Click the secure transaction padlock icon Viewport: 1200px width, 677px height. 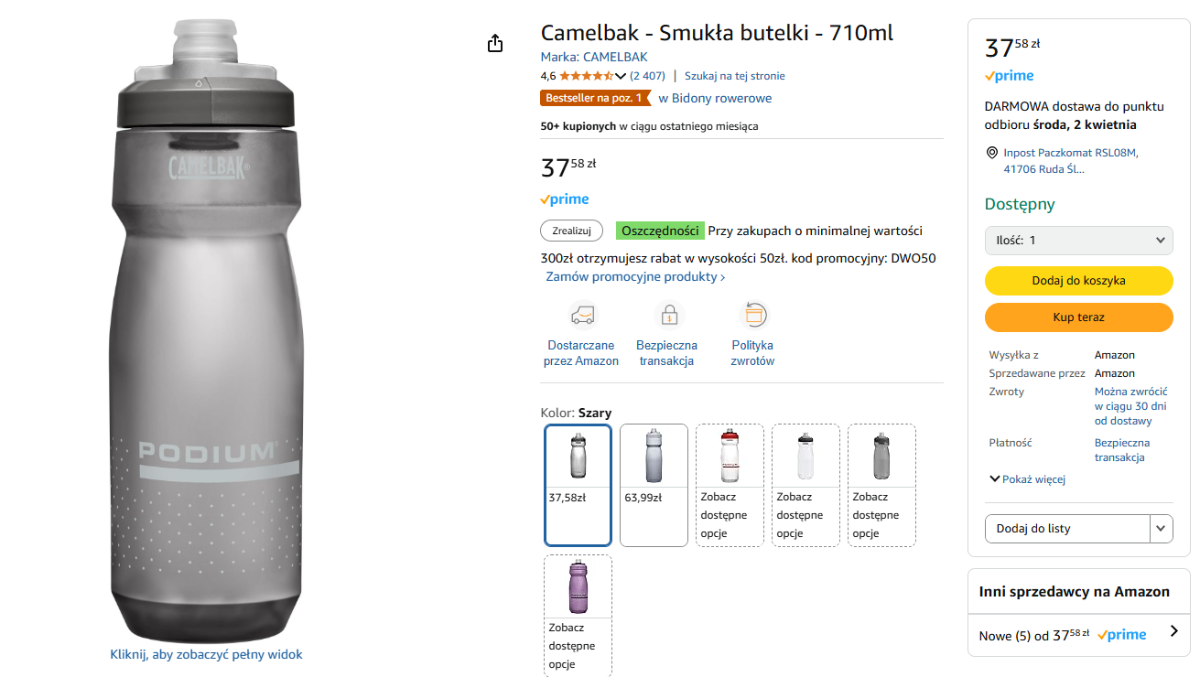tap(667, 315)
